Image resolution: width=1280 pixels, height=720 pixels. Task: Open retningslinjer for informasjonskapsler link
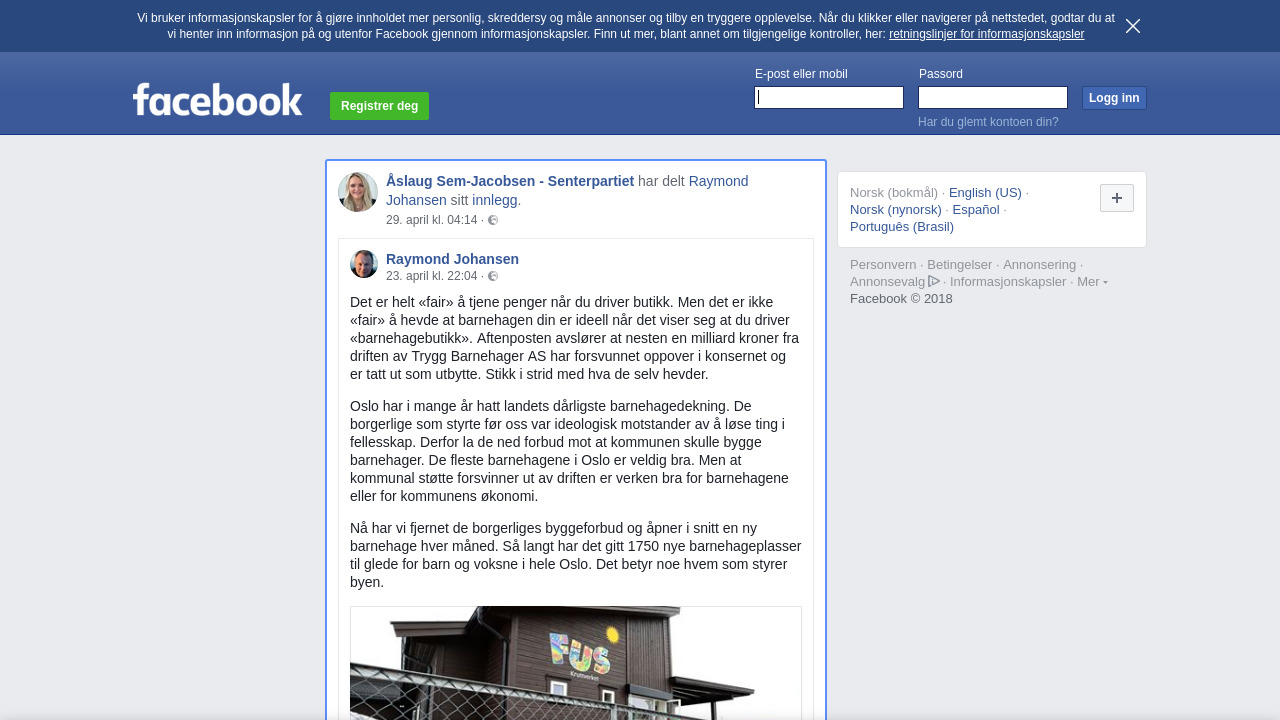986,34
